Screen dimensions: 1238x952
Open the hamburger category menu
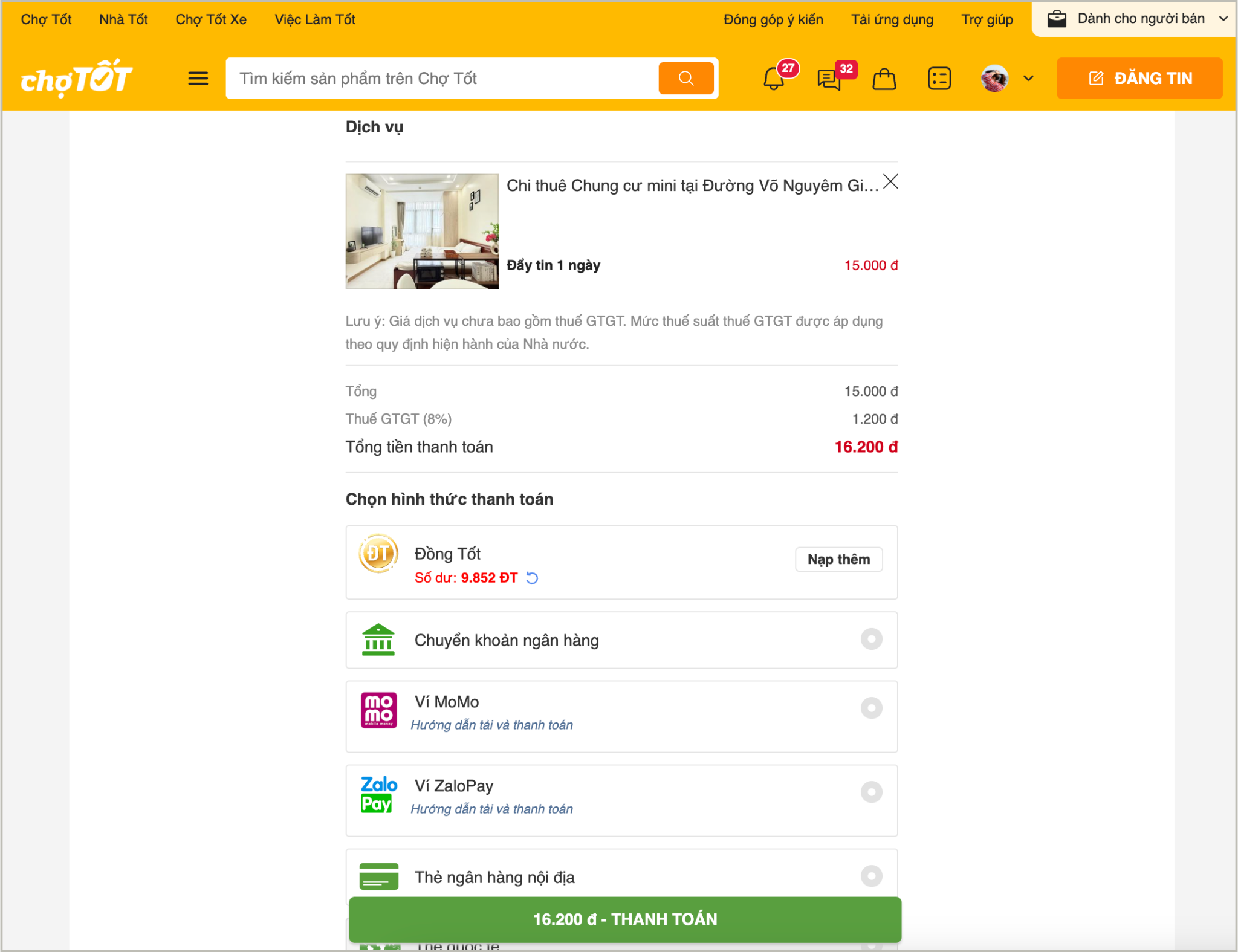coord(198,79)
